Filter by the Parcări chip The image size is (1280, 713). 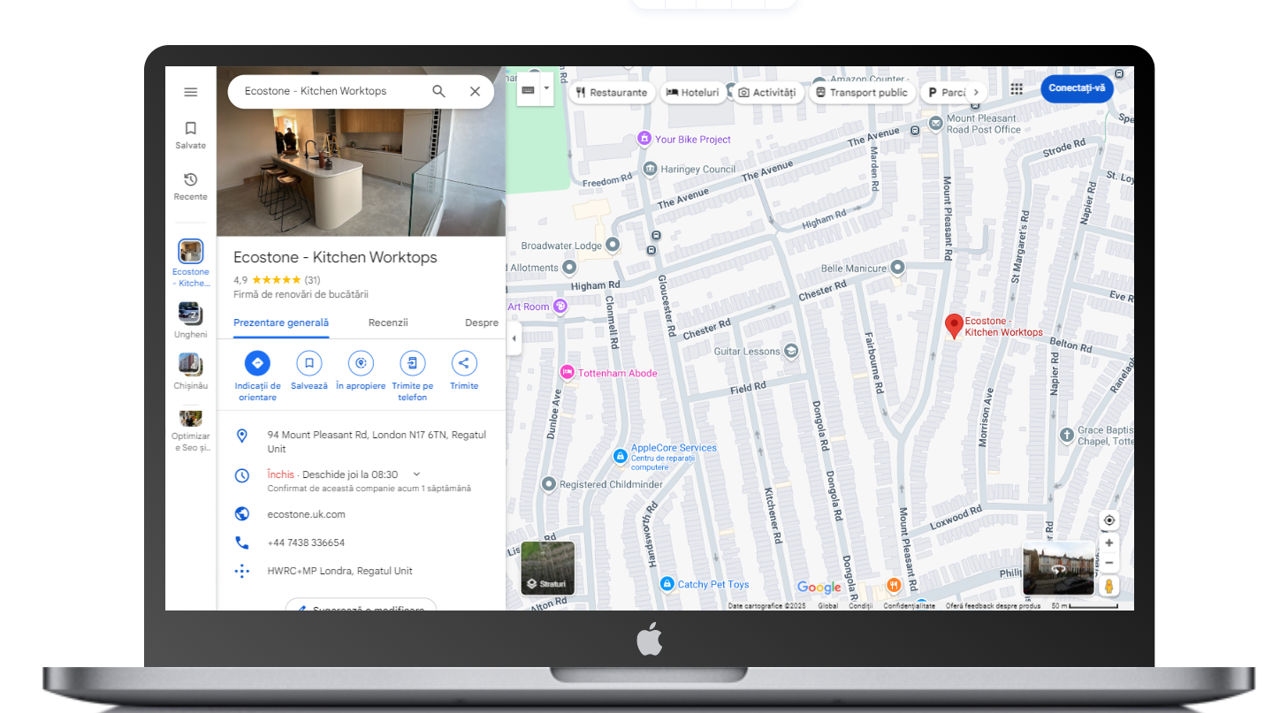(945, 92)
